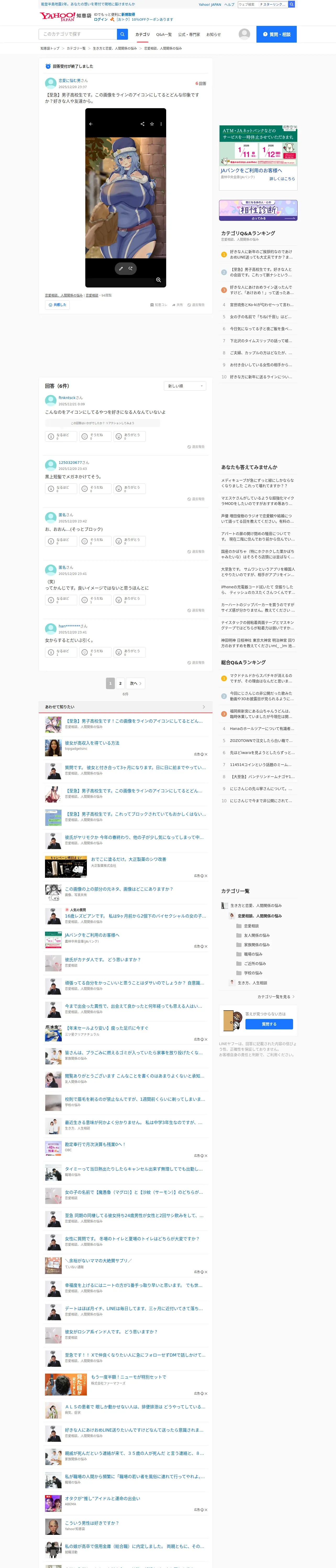This screenshot has width=336, height=1568.
Task: Click the zoom magnifier on question image
Action: click(x=159, y=280)
